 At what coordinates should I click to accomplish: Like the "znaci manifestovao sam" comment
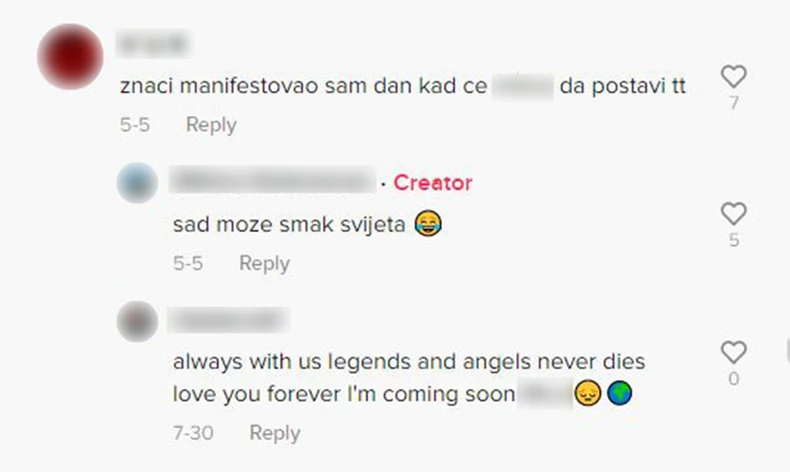[734, 77]
